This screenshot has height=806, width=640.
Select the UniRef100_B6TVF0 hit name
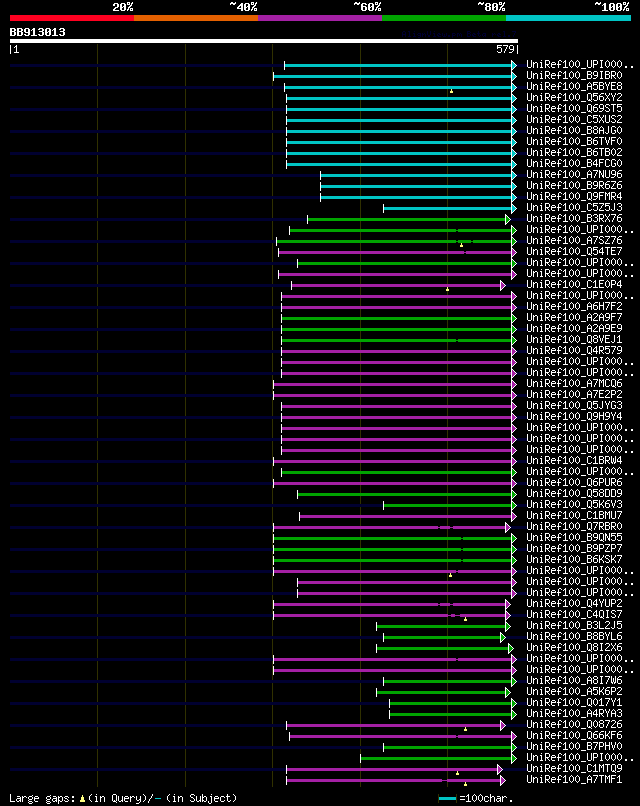574,141
